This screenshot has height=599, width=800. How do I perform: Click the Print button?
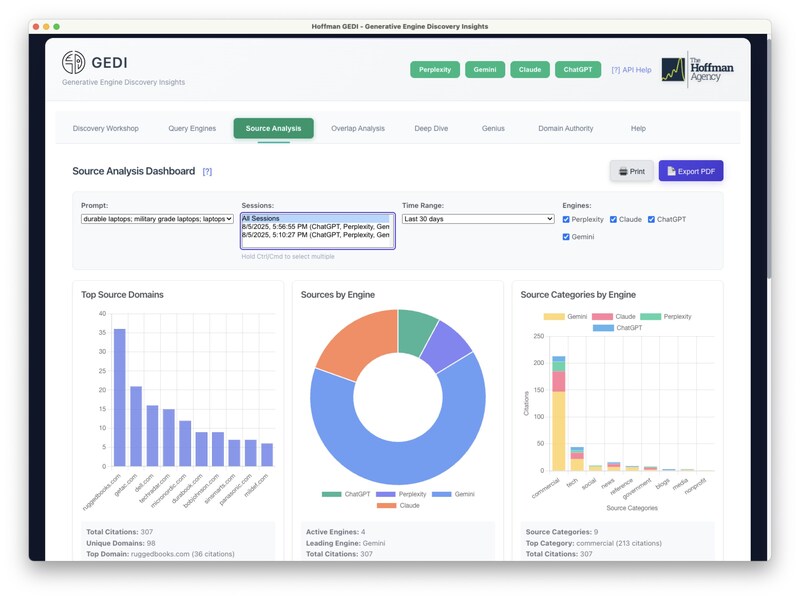point(632,171)
